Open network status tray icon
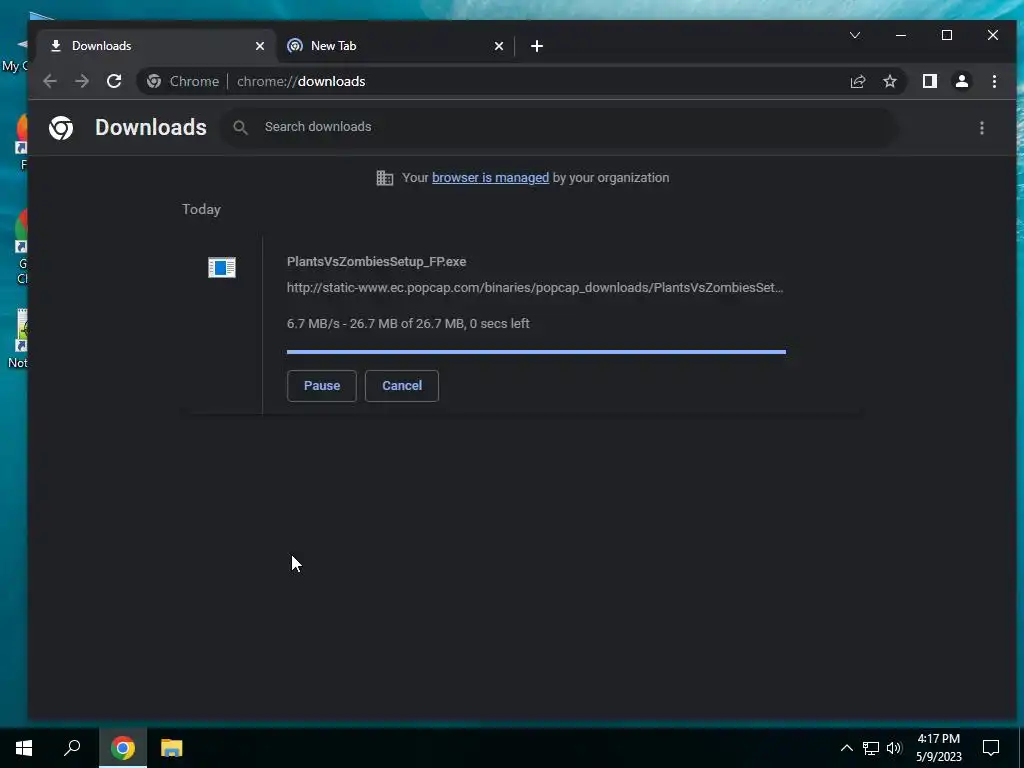The width and height of the screenshot is (1024, 768). click(x=871, y=748)
